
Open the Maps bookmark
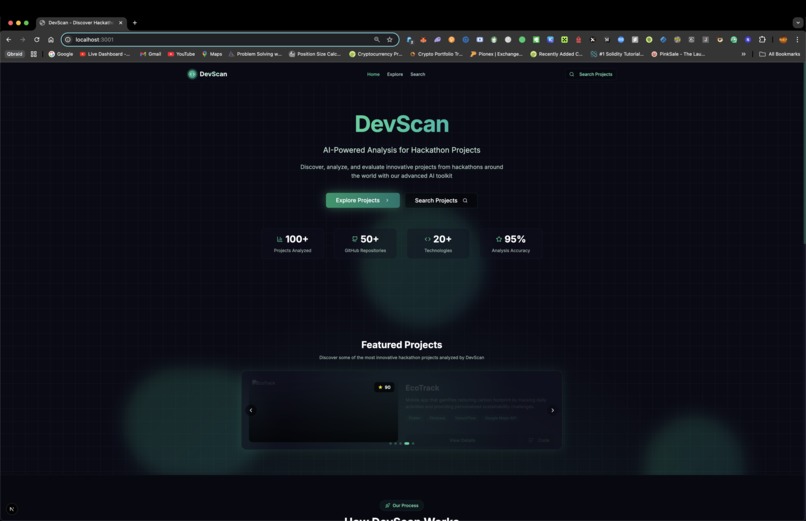pyautogui.click(x=212, y=54)
